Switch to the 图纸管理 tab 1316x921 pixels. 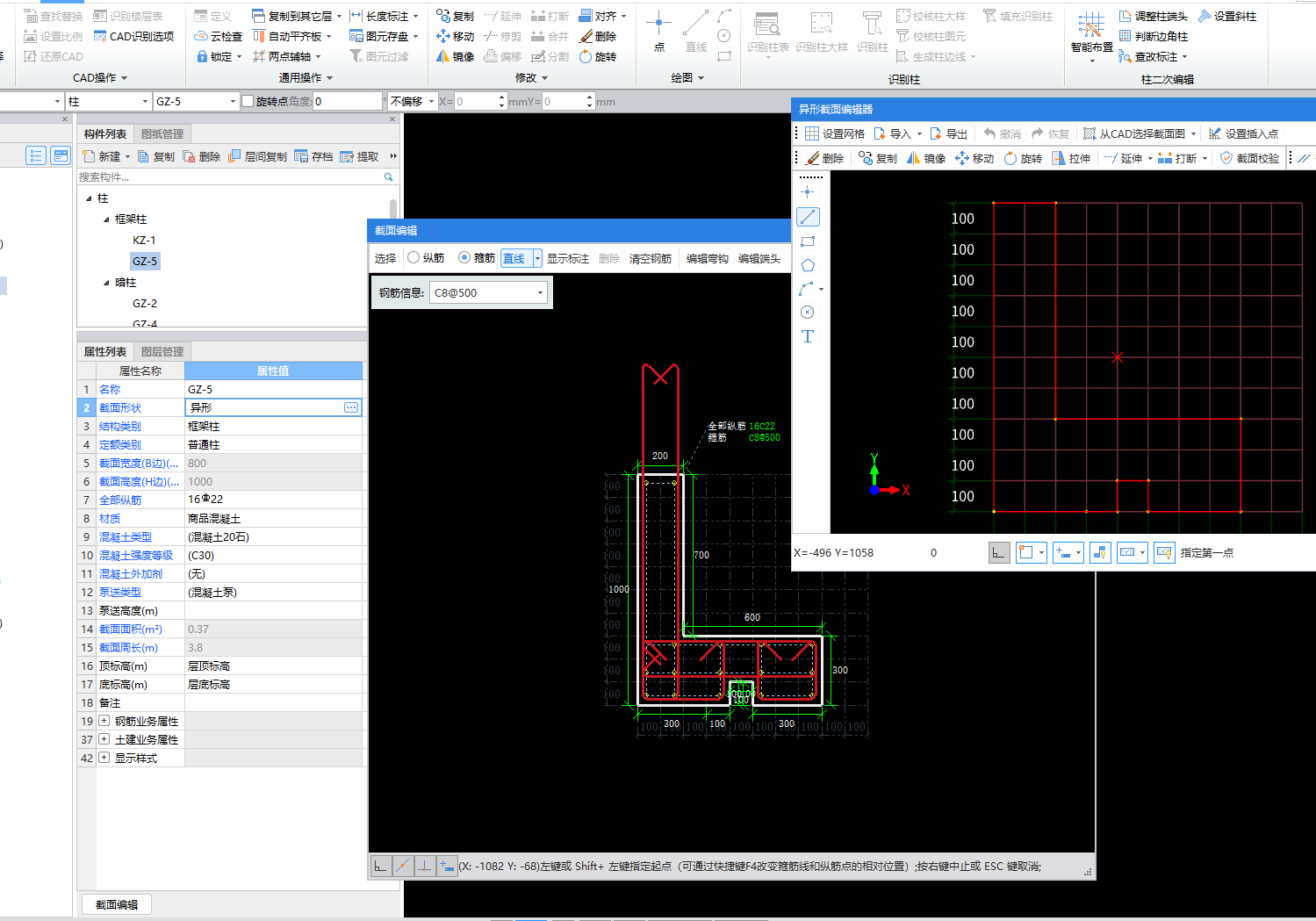(162, 133)
